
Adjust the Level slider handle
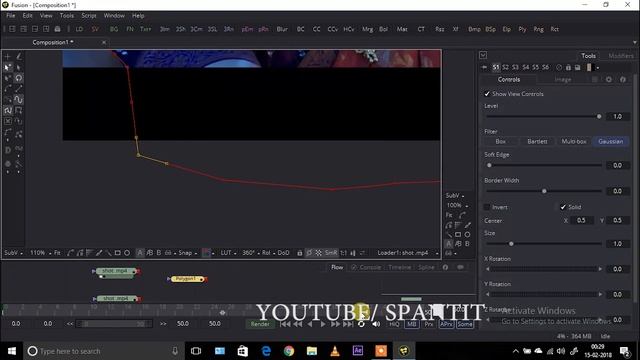point(599,116)
